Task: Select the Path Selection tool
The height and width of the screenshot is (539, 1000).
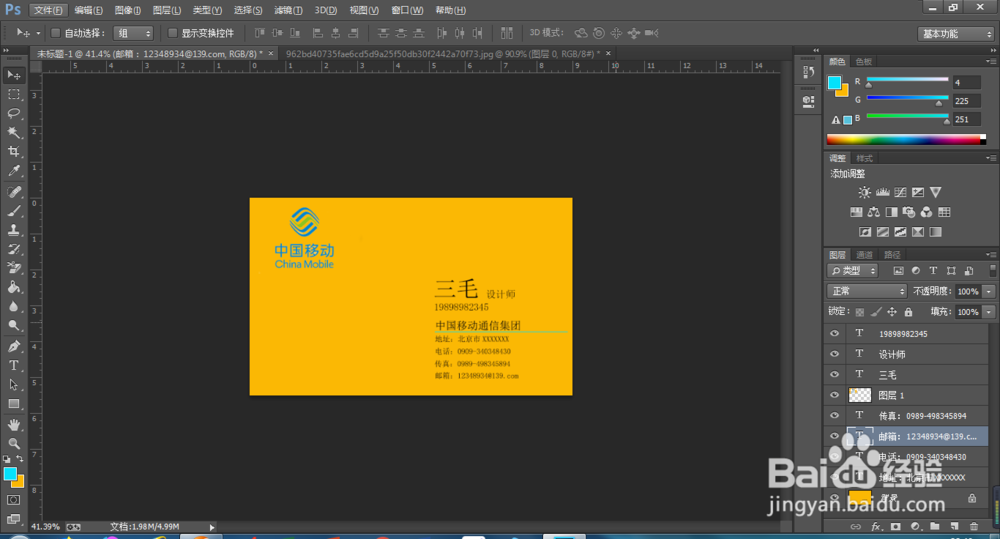Action: 13,385
